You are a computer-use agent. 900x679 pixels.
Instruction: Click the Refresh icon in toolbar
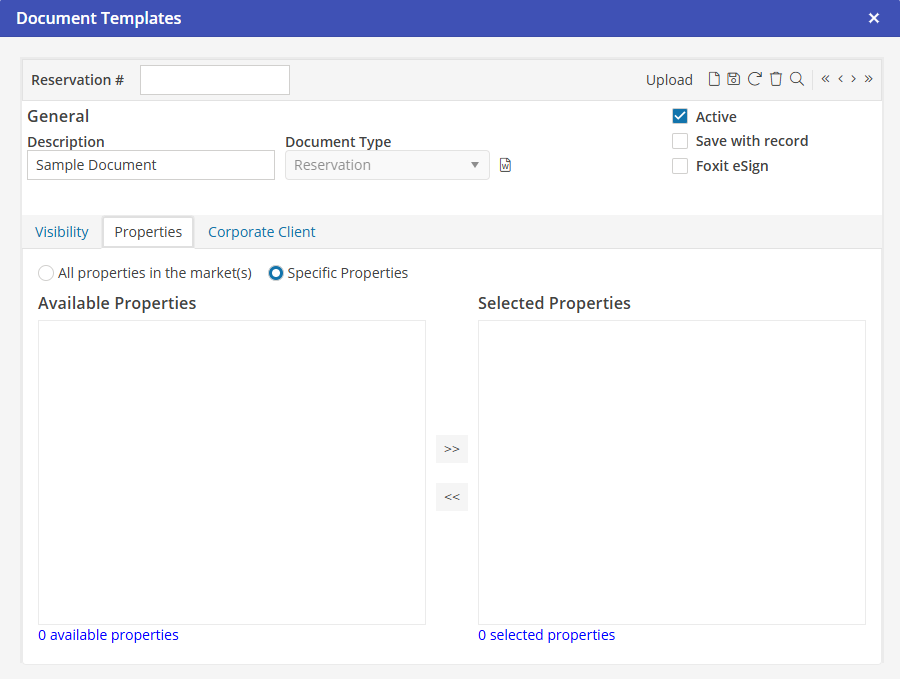click(755, 79)
